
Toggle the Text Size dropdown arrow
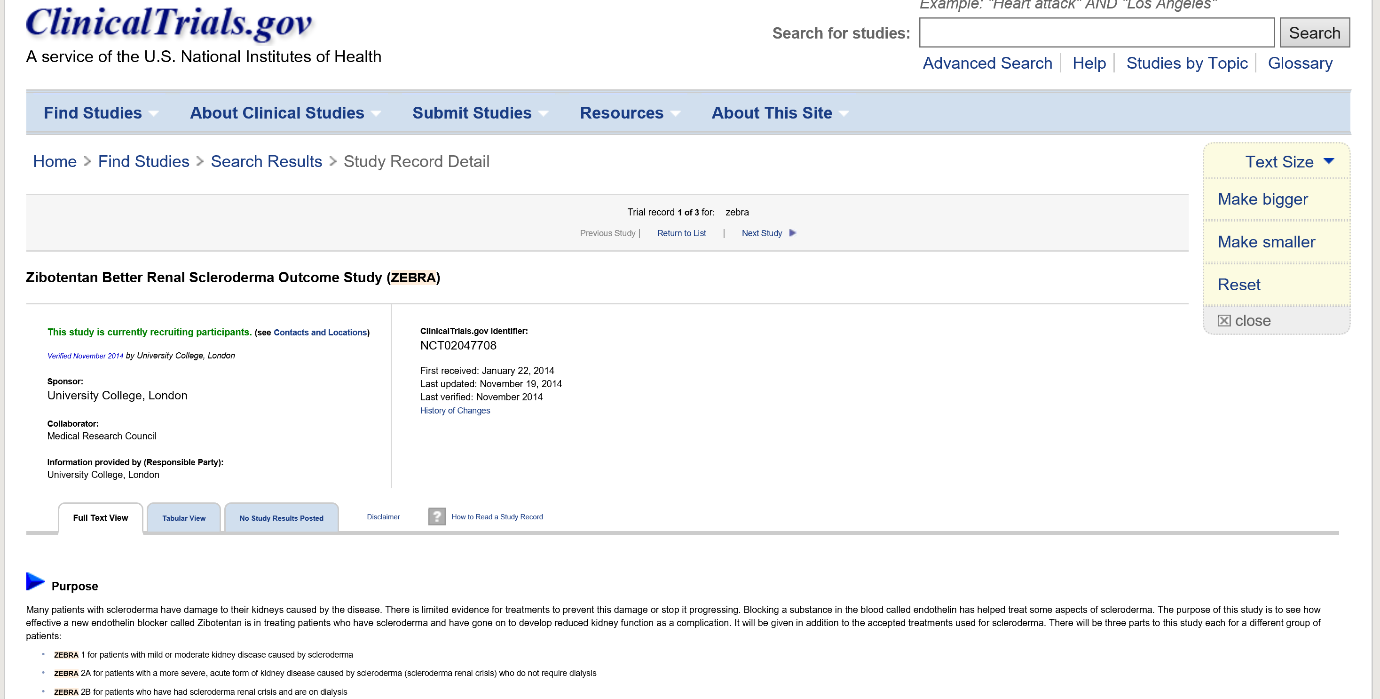[x=1329, y=161]
